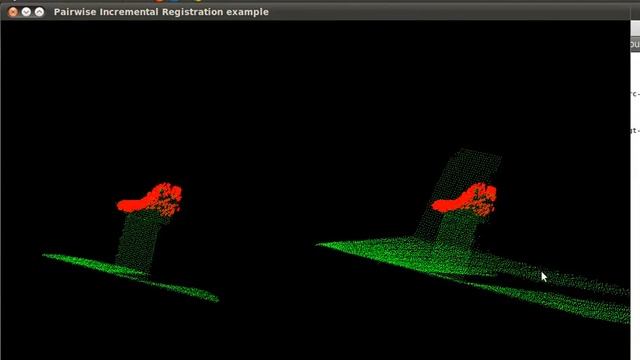The image size is (640, 360).
Task: Click the Pairwise Incremental Registration title text
Action: 161,12
